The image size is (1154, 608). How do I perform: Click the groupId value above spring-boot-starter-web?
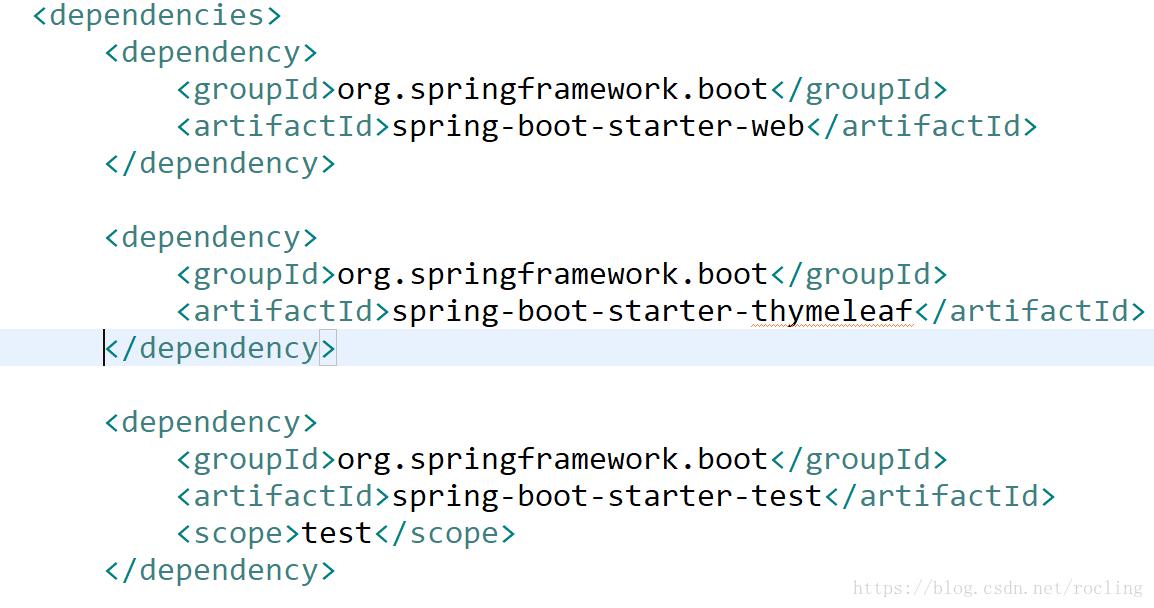pos(552,89)
